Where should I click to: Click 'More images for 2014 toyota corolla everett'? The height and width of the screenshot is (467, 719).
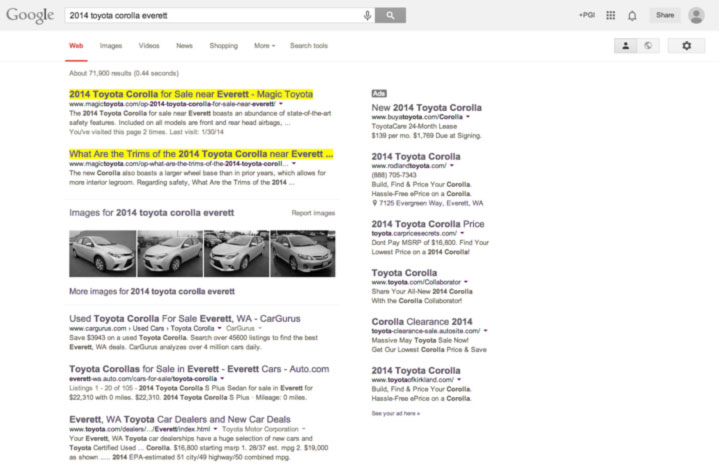point(152,291)
